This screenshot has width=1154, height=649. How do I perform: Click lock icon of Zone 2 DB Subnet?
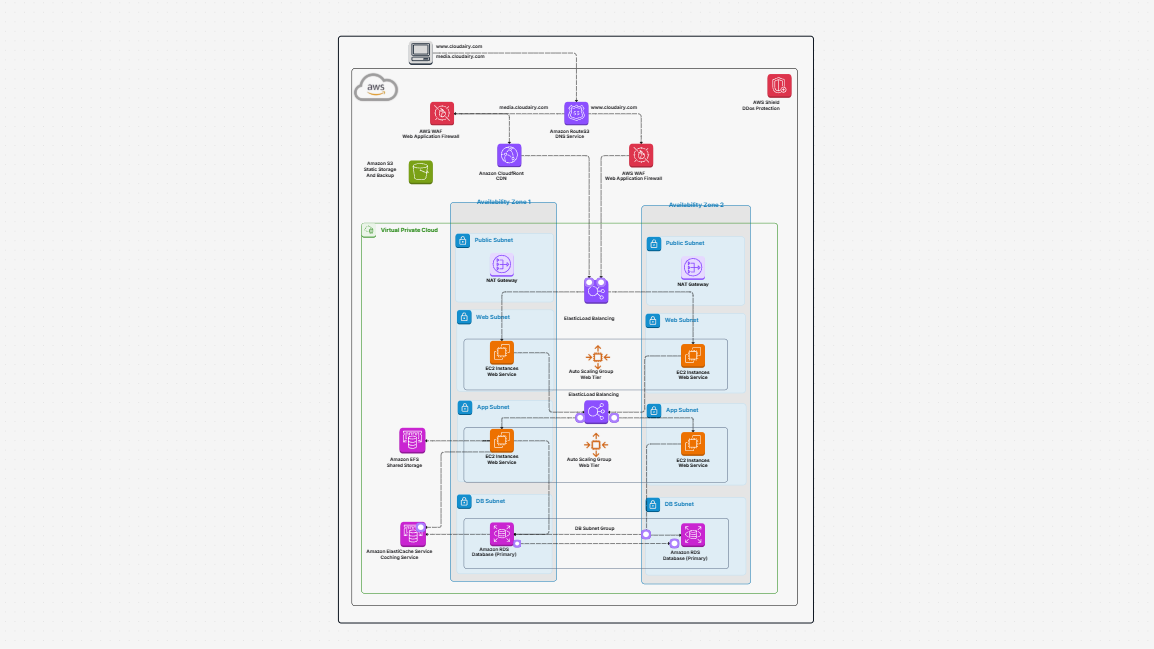[653, 505]
